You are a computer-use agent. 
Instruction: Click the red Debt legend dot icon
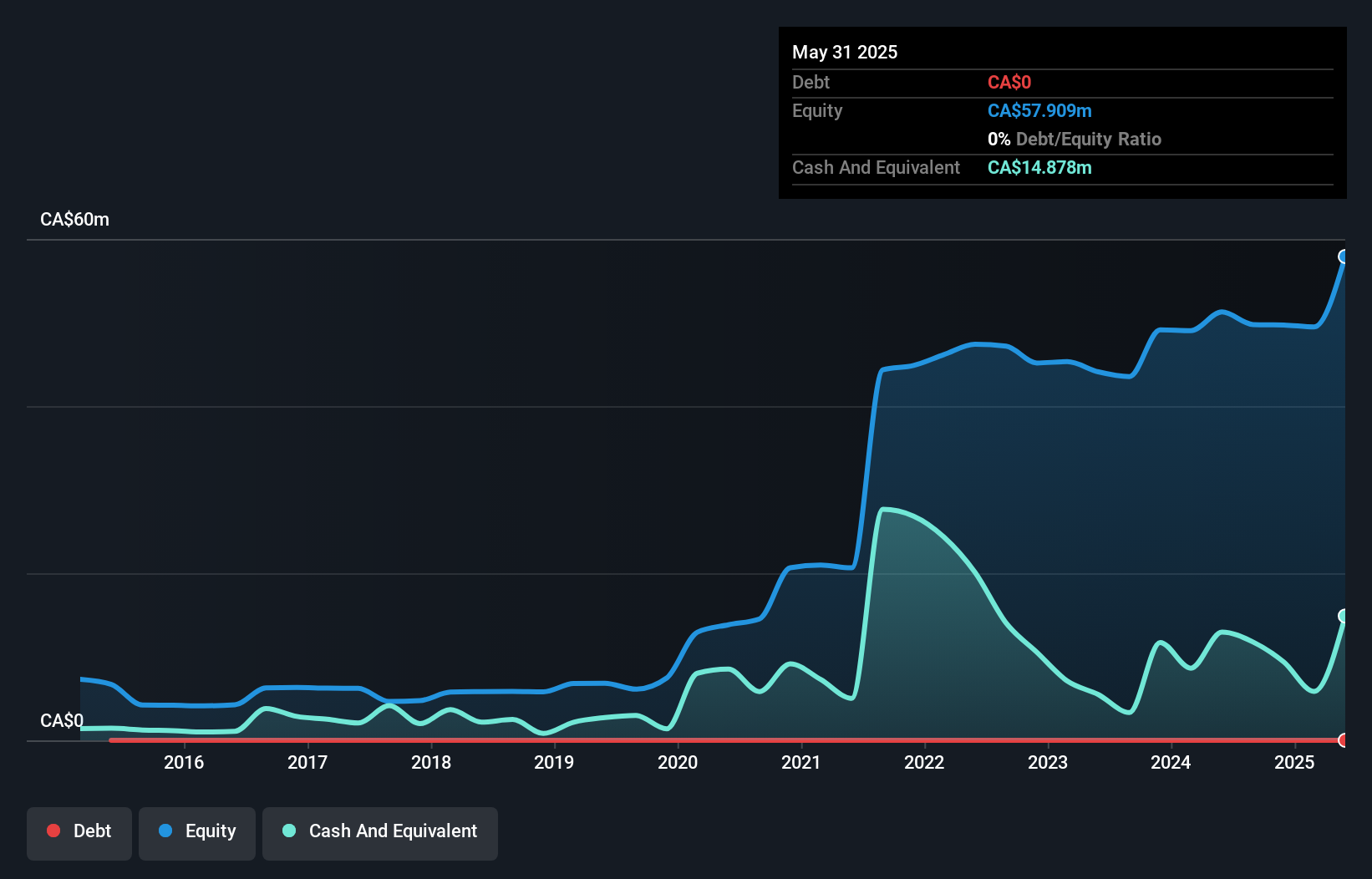coord(53,831)
